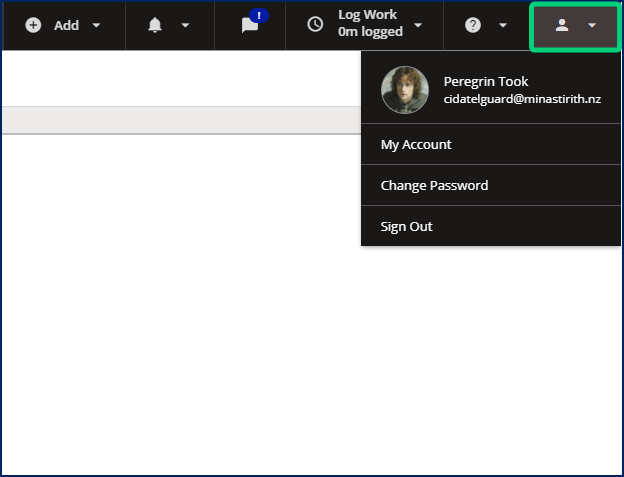624x477 pixels.
Task: Click the user profile person icon
Action: [x=562, y=25]
